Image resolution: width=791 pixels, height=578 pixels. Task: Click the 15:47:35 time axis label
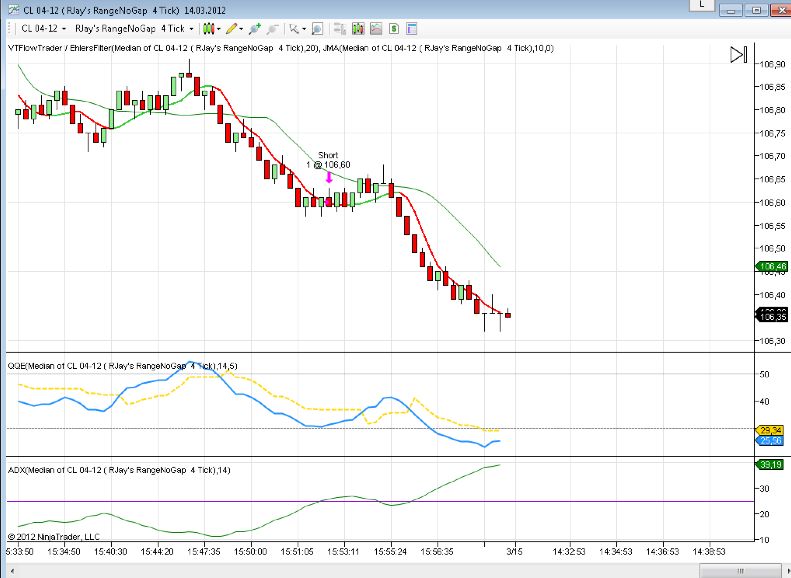(x=203, y=552)
